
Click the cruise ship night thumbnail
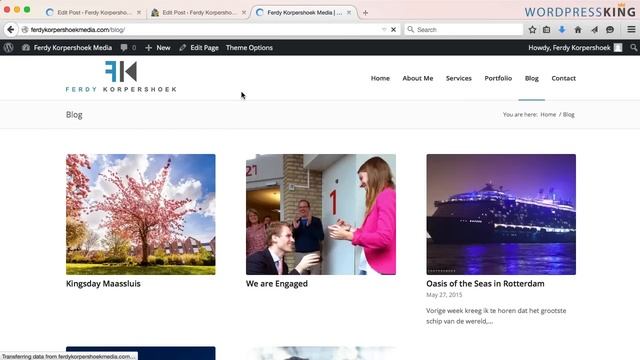501,214
